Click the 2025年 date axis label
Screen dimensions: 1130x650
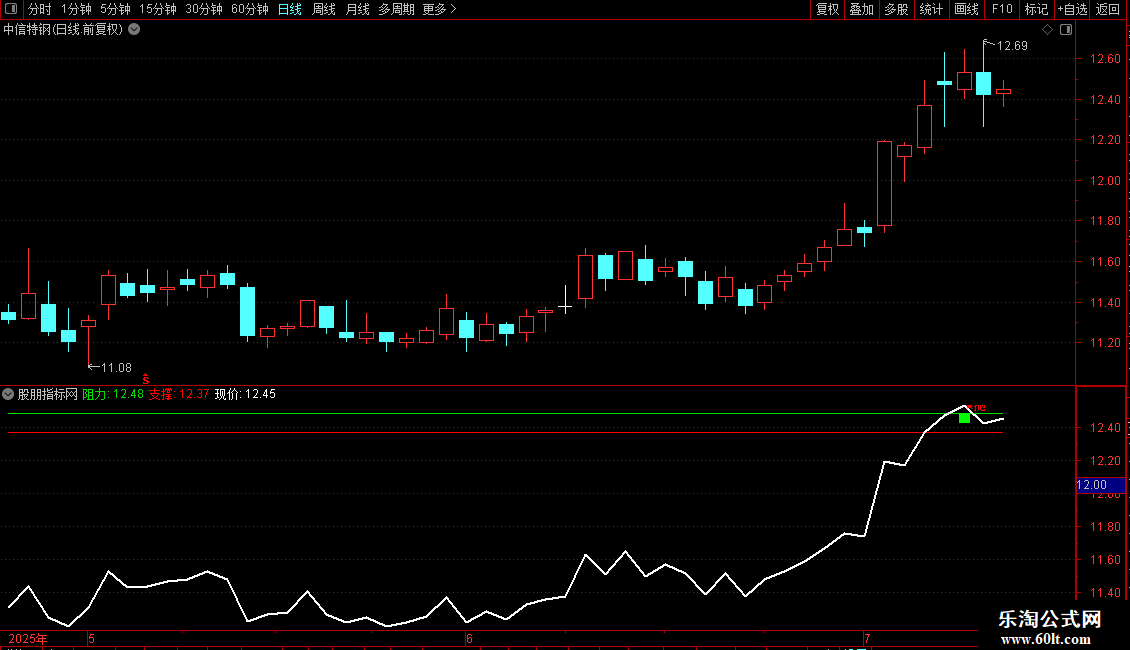pos(27,638)
